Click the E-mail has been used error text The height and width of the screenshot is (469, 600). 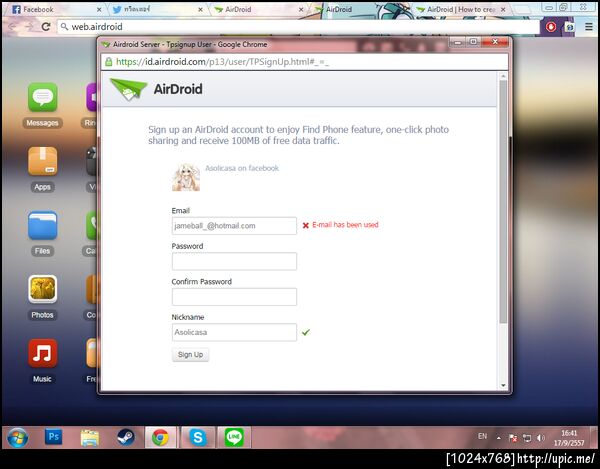tap(345, 225)
